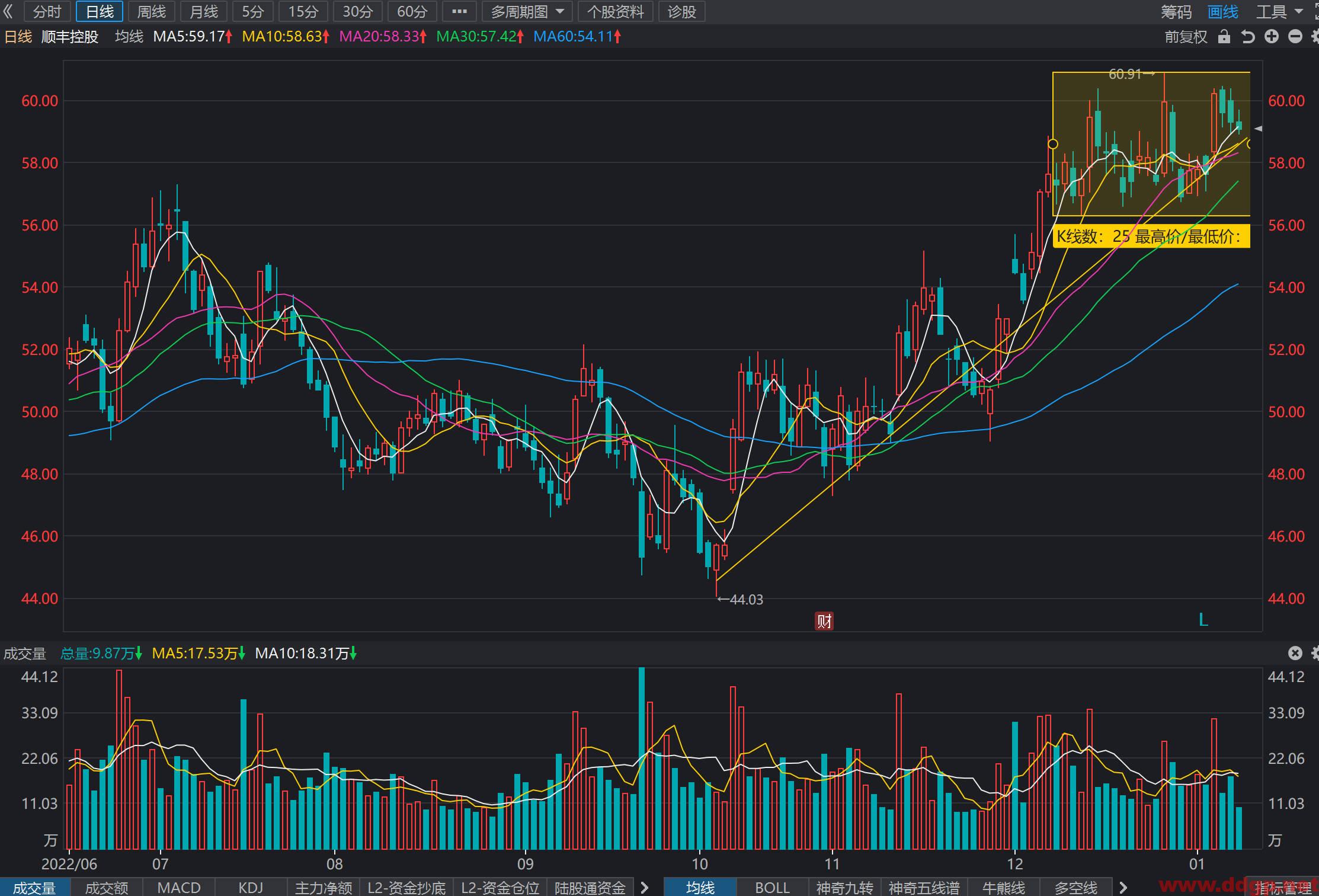Collapse panel with double-left chevron icon
The height and width of the screenshot is (896, 1319).
tap(8, 11)
